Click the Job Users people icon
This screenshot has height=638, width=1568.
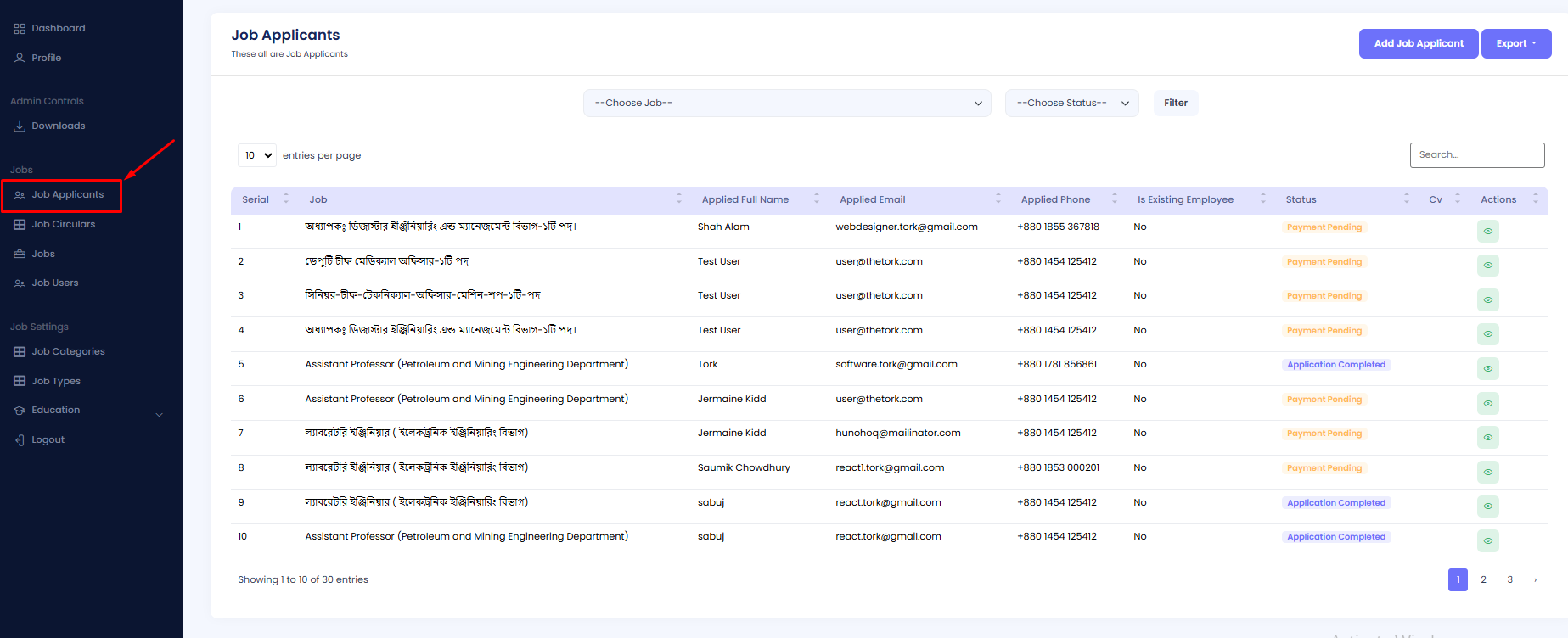click(20, 283)
